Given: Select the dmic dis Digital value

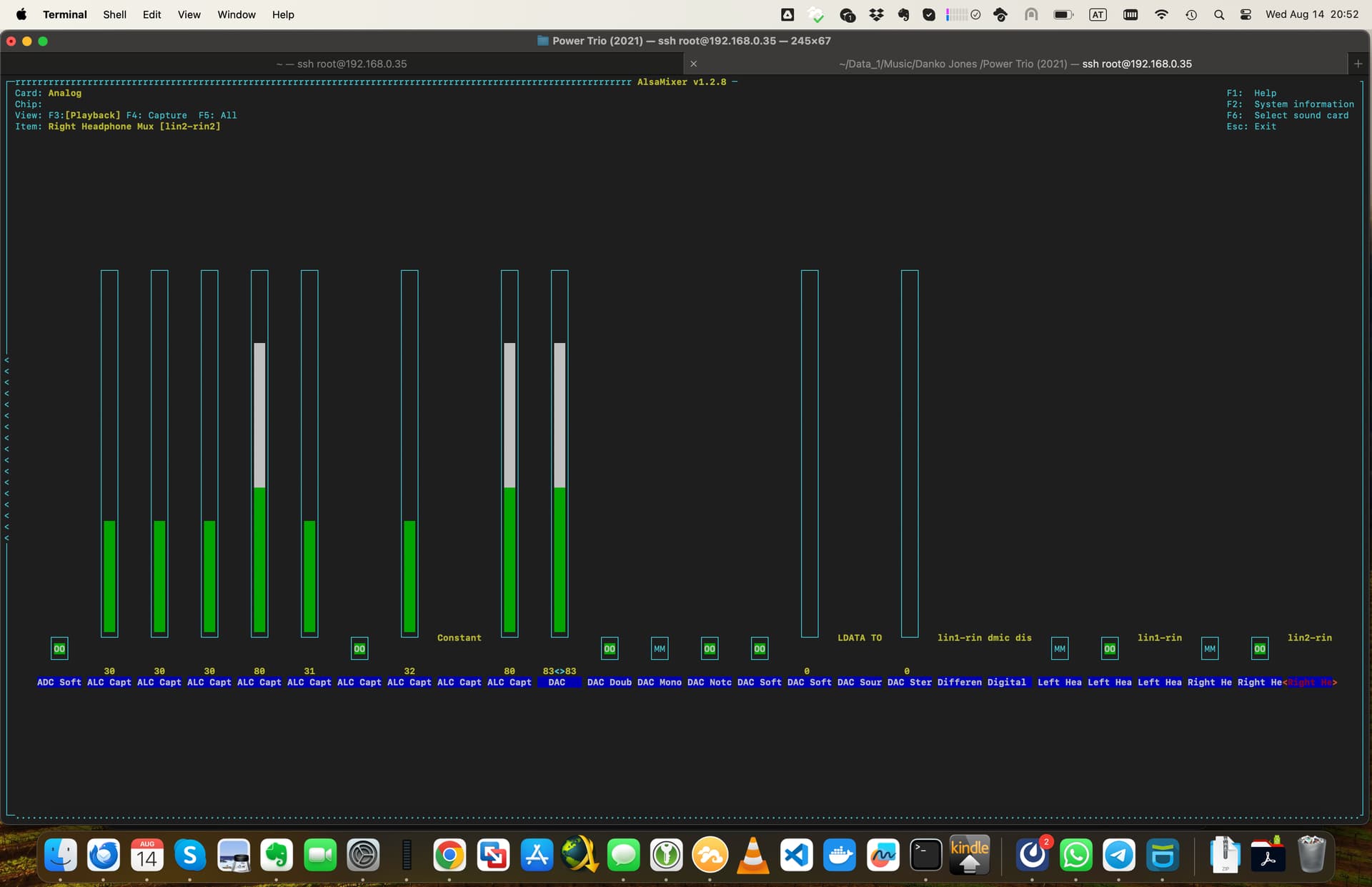Looking at the screenshot, I should [x=1010, y=638].
